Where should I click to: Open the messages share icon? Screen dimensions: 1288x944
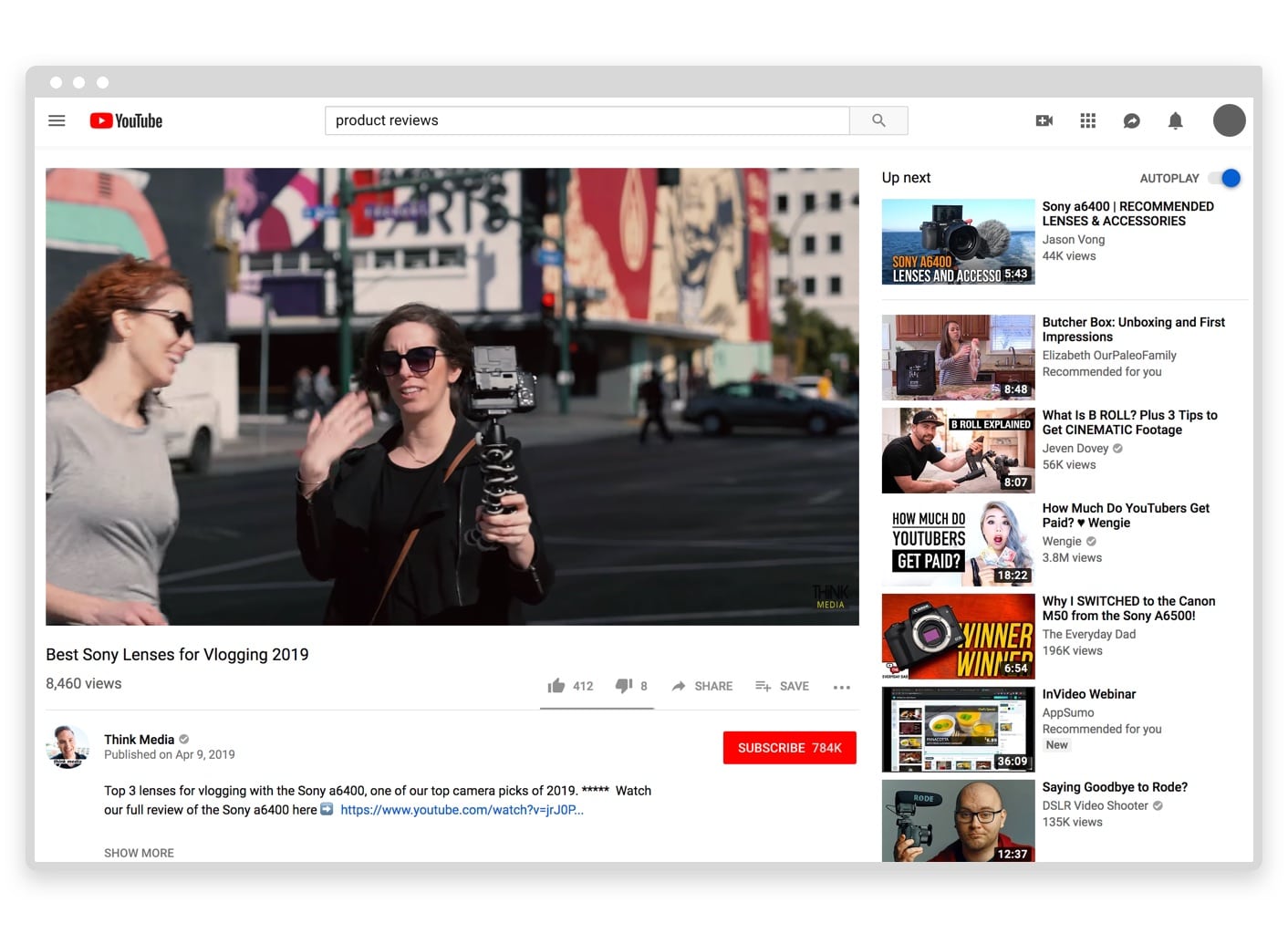[x=1131, y=120]
